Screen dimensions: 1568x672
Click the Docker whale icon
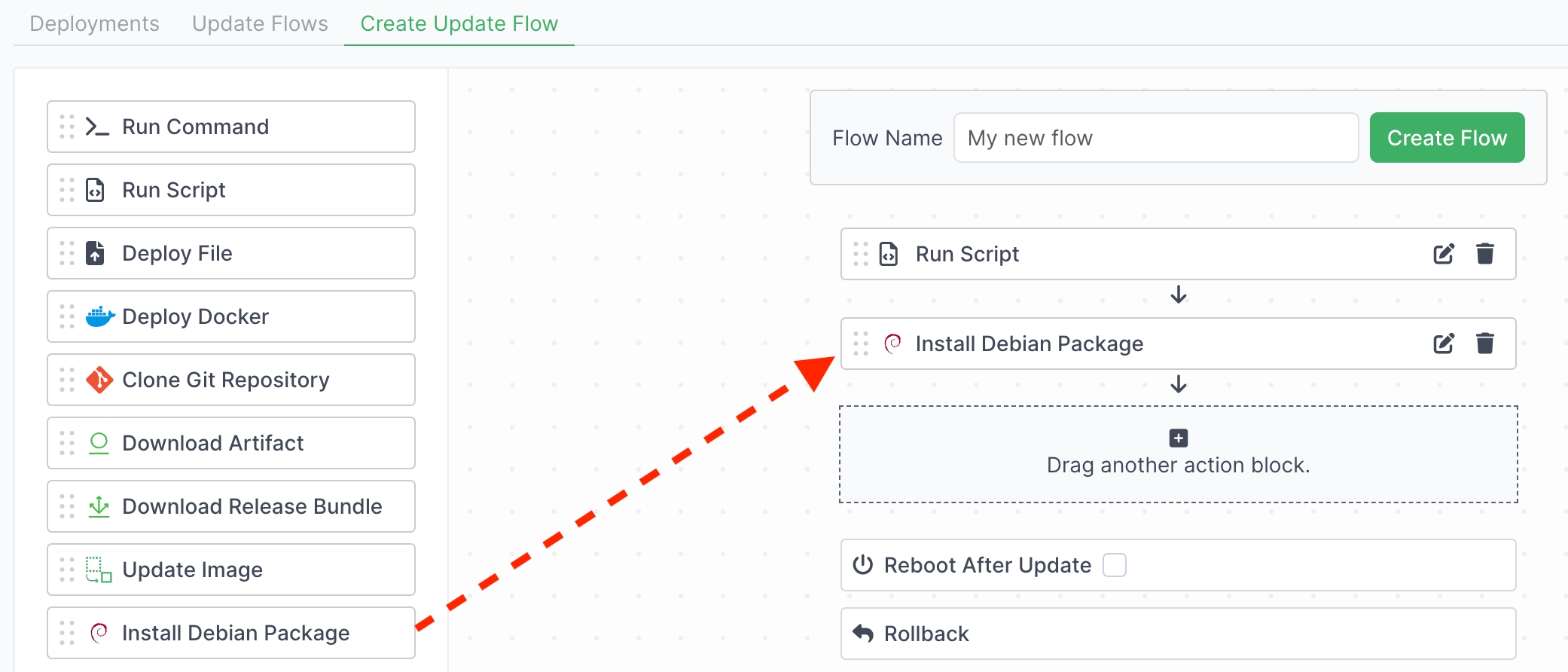pos(99,316)
